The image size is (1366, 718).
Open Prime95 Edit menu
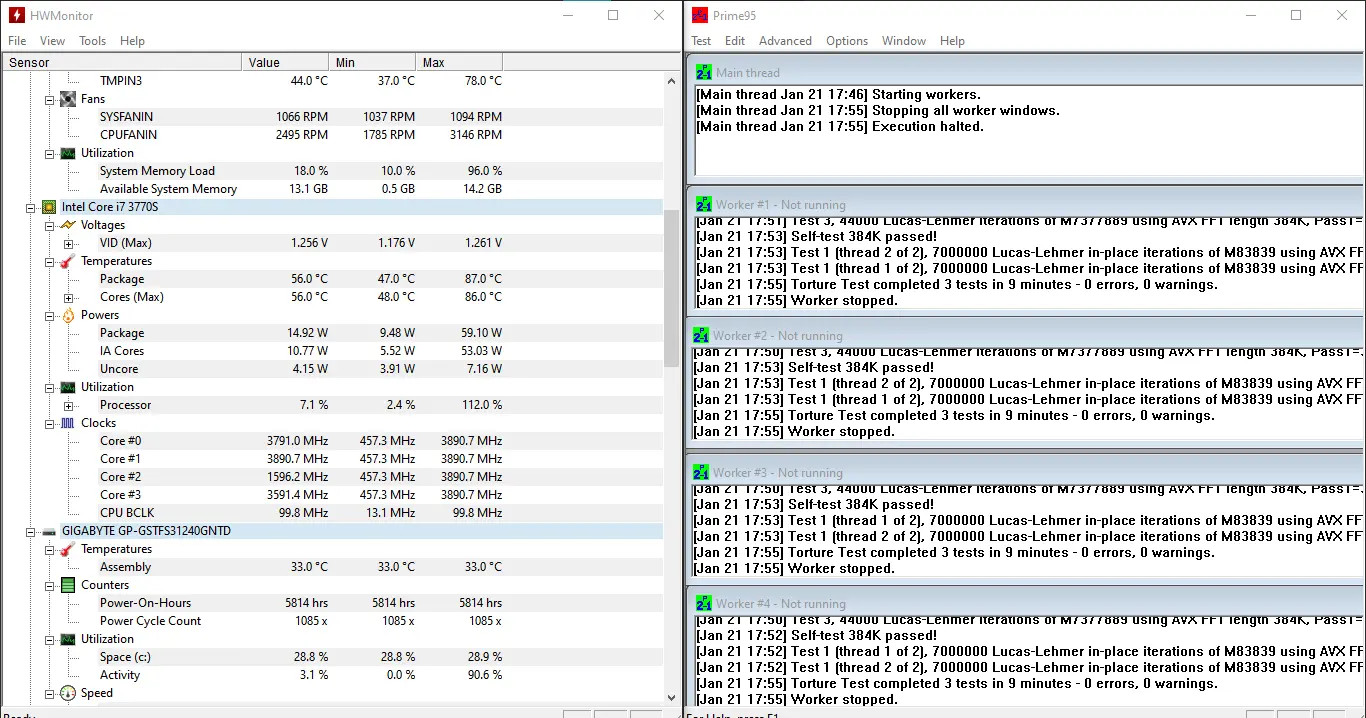735,41
